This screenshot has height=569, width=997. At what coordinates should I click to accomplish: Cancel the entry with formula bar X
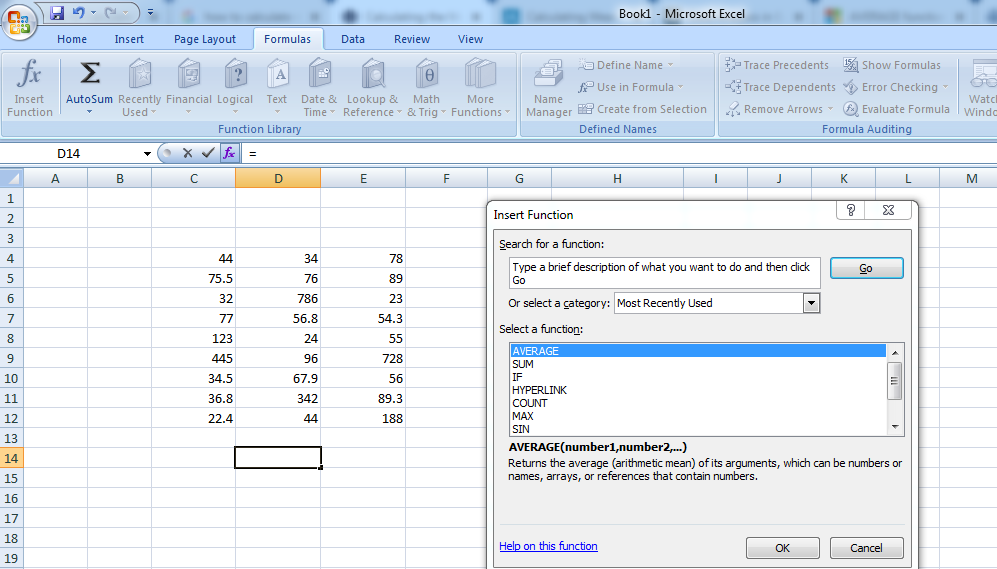tap(187, 153)
